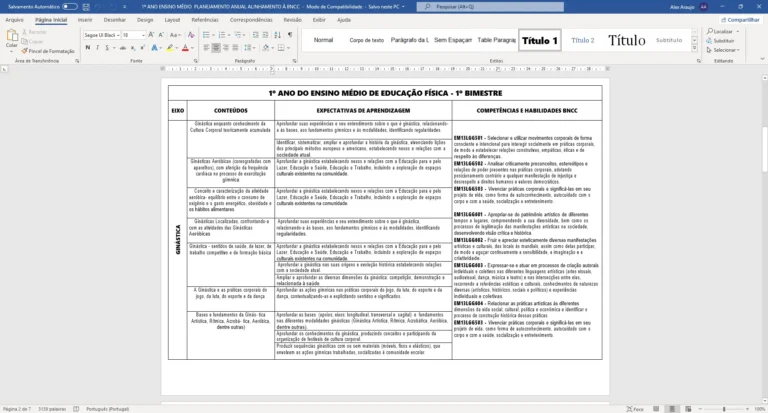768x413 pixels.
Task: Apply the Normal style
Action: (x=323, y=40)
